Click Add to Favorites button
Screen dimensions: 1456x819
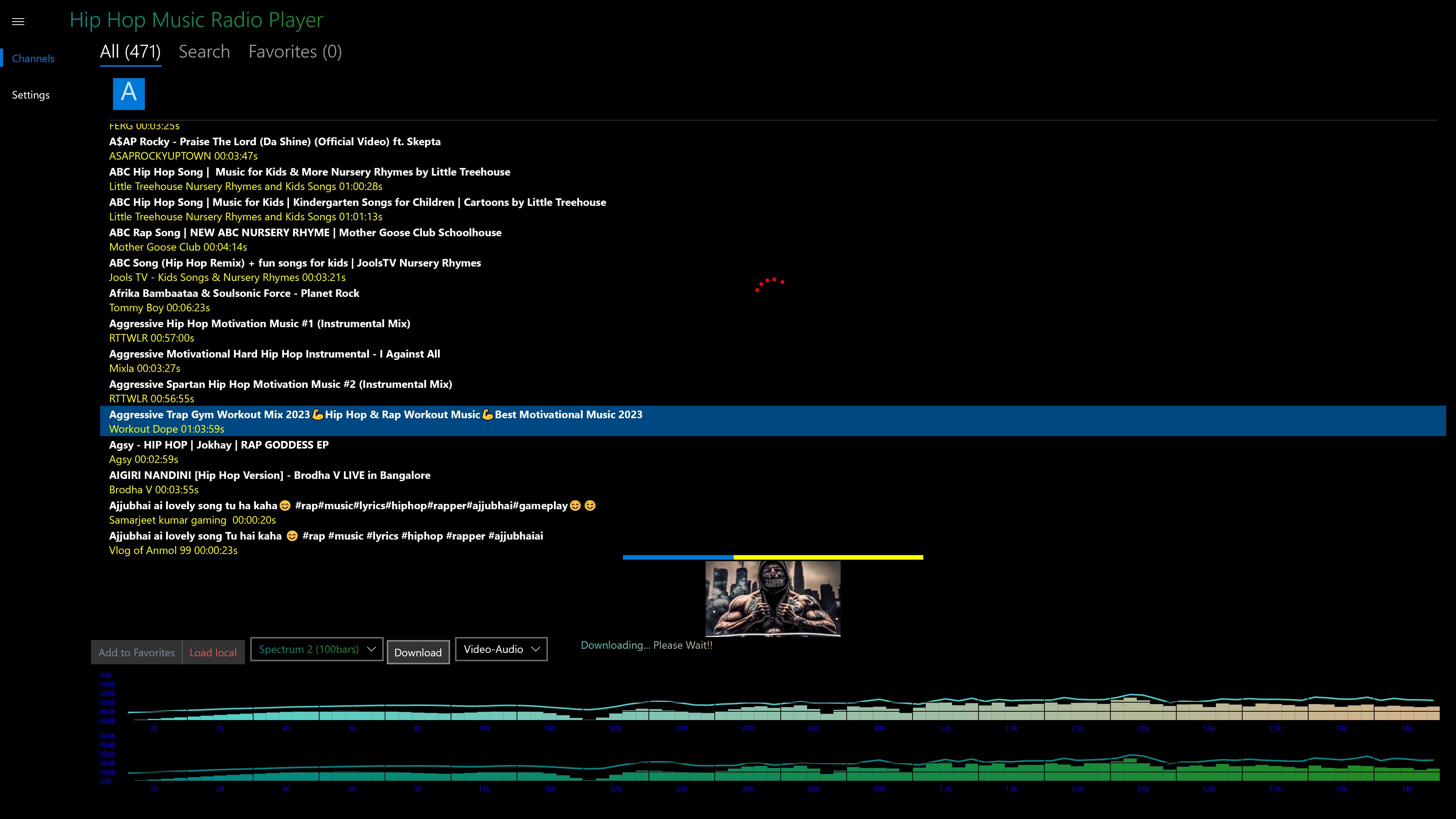pos(137,652)
